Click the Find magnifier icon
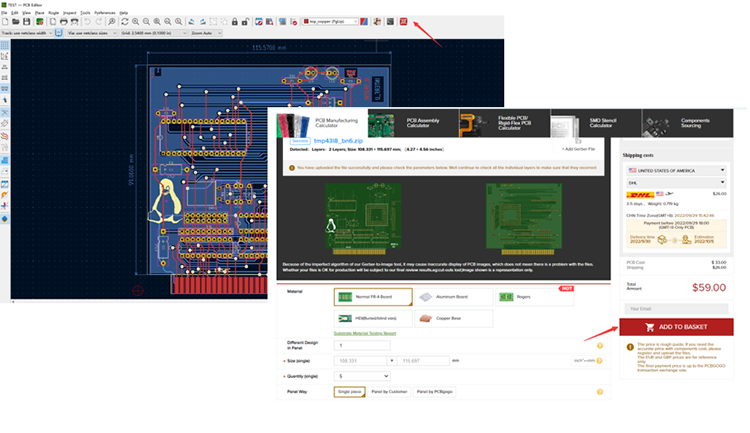This screenshot has width=750, height=433. click(x=111, y=22)
